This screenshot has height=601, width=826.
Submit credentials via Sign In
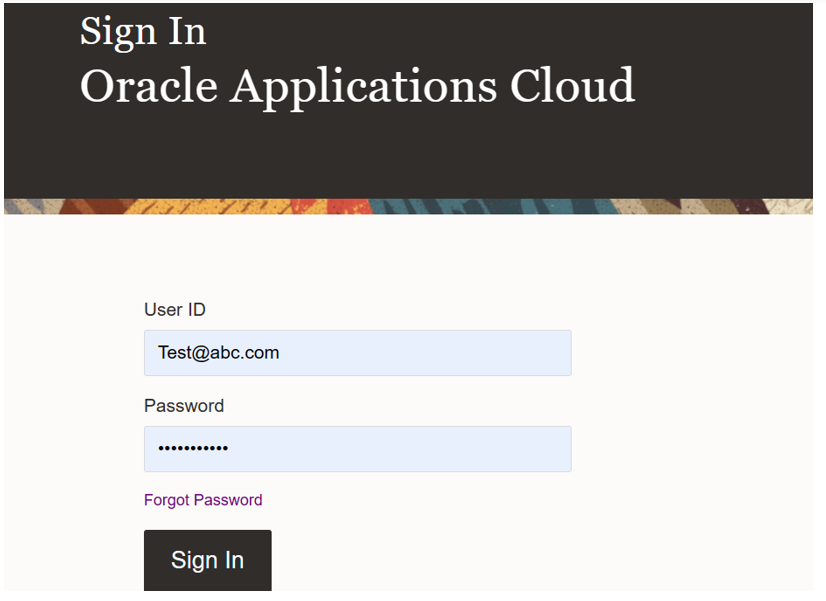(x=207, y=560)
